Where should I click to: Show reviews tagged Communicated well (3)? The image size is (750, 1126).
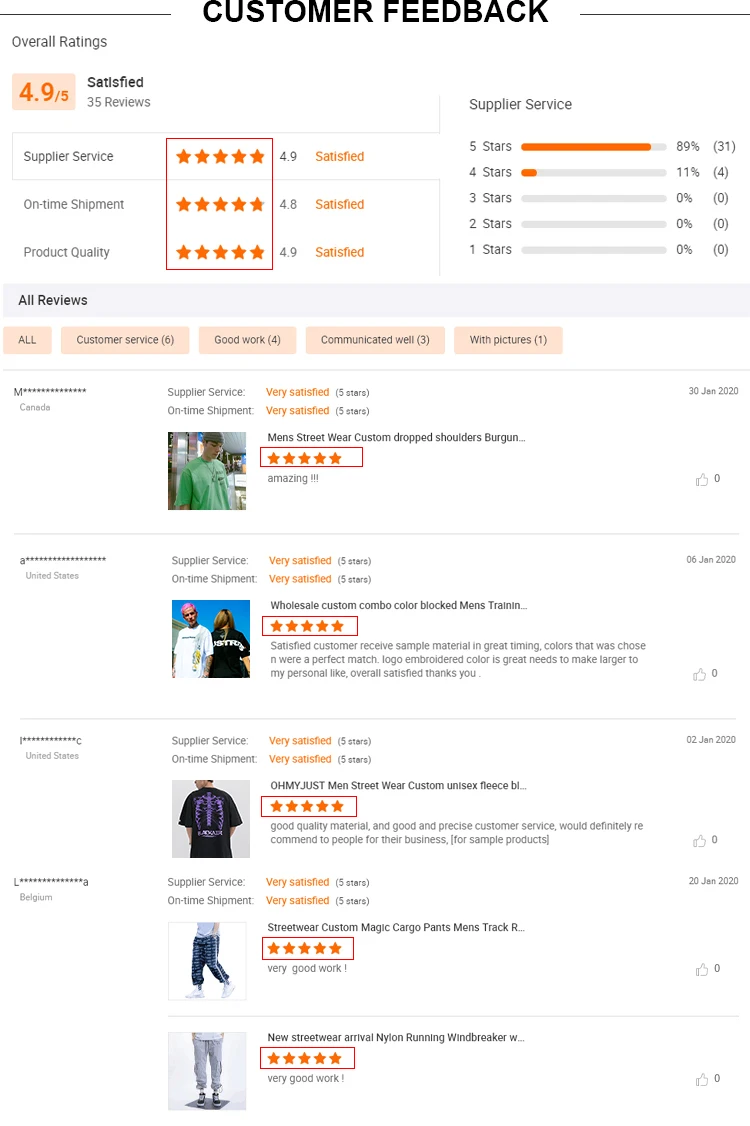[x=375, y=340]
